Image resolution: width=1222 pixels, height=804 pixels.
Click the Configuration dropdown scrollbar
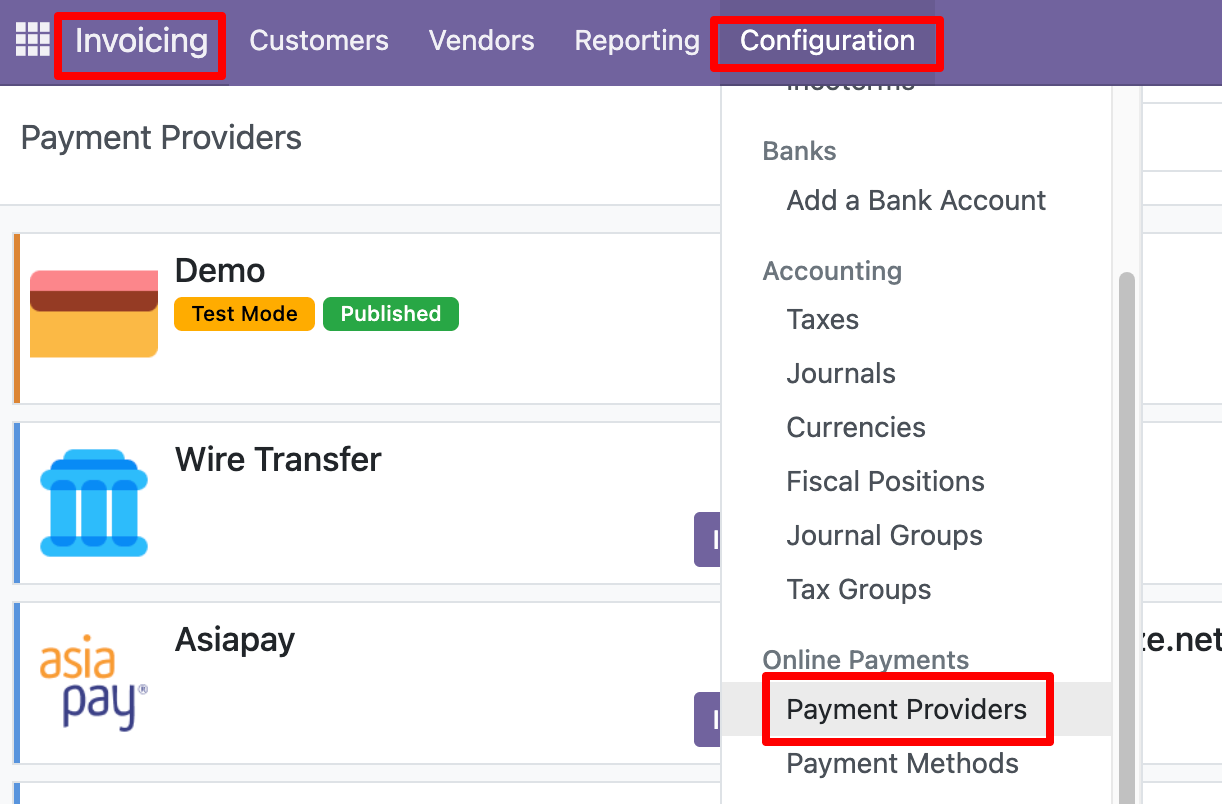pos(1127,500)
